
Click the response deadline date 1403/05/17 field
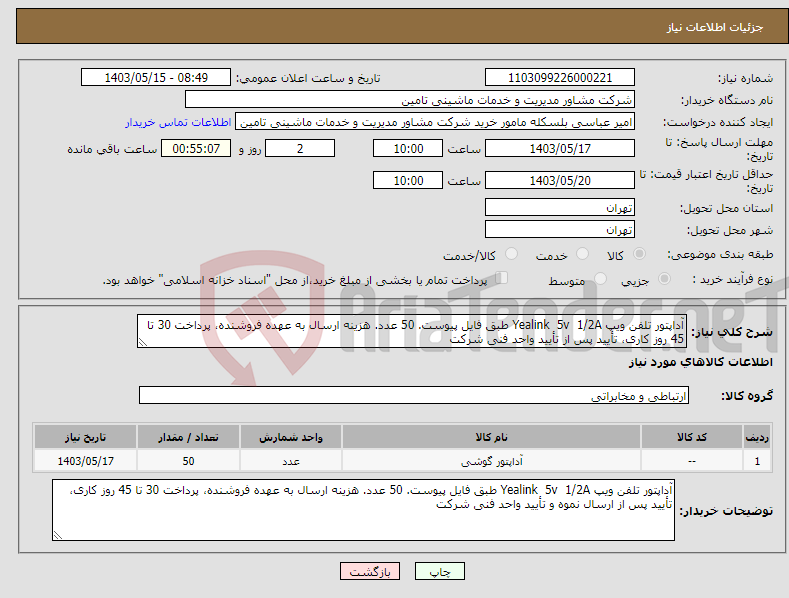point(560,148)
